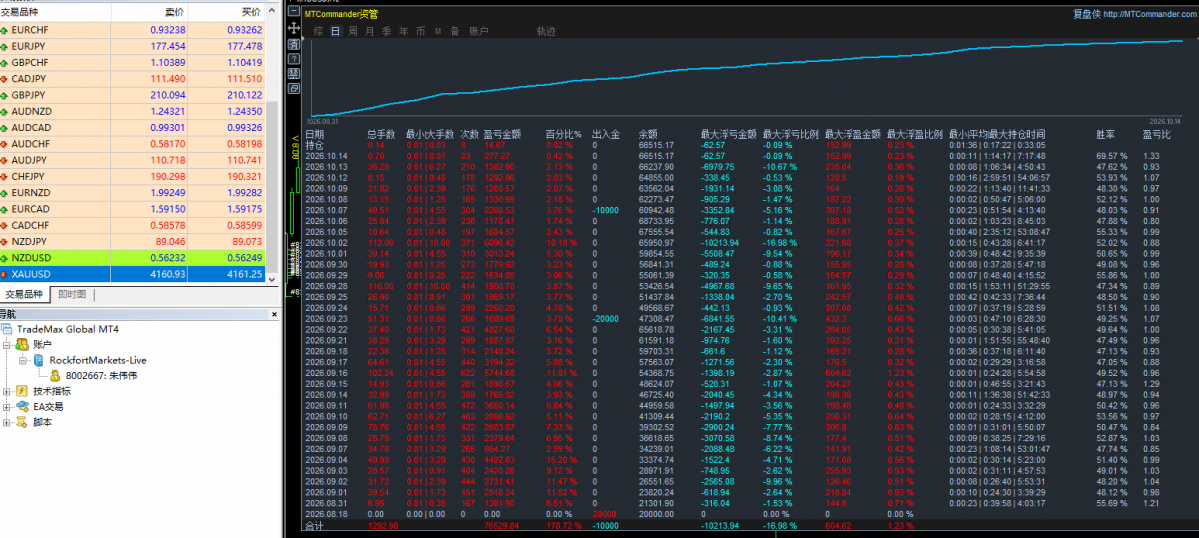The height and width of the screenshot is (538, 1199).
Task: Click the 盈亏金额 column header
Action: [x=502, y=134]
